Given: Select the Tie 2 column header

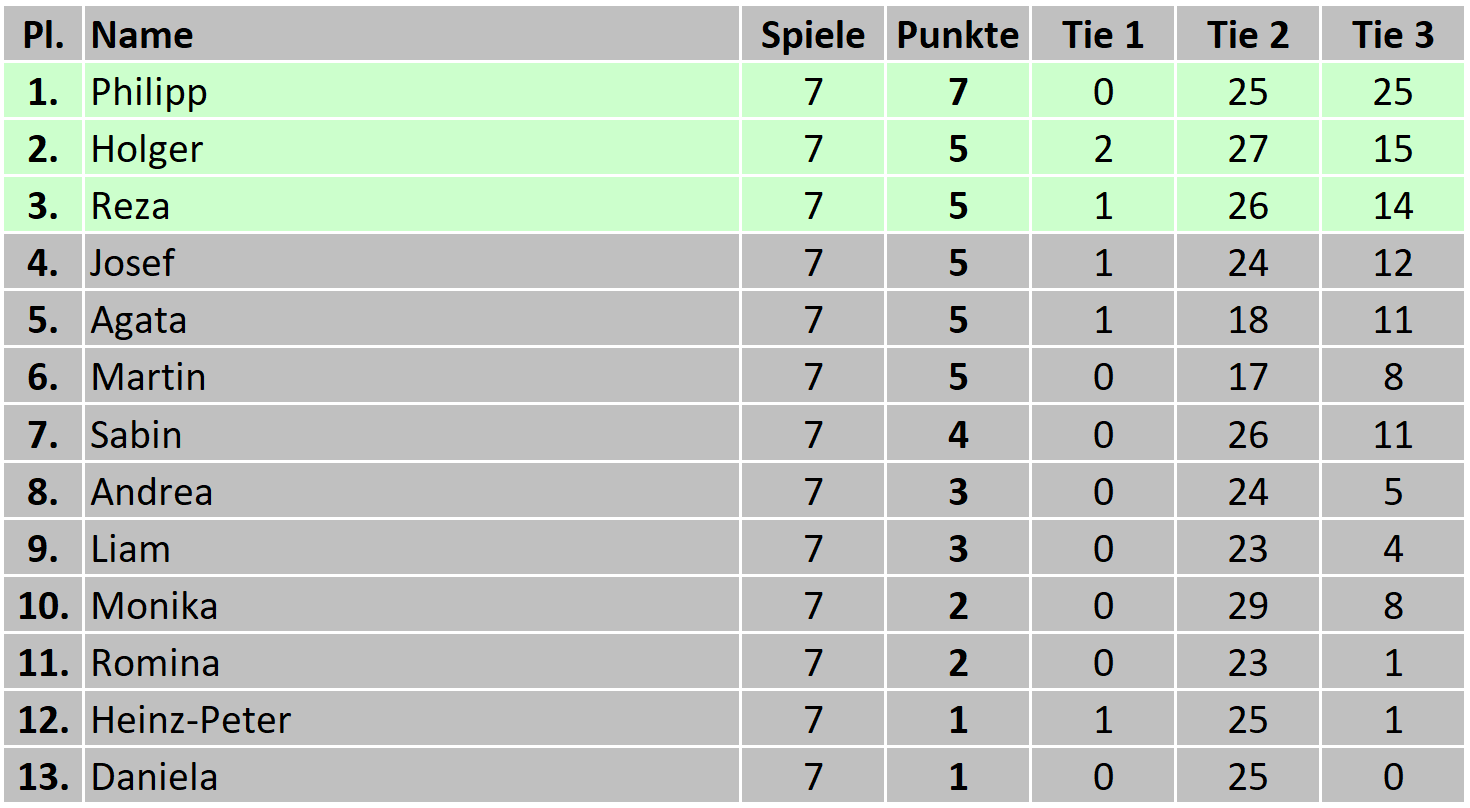Looking at the screenshot, I should (x=1247, y=35).
